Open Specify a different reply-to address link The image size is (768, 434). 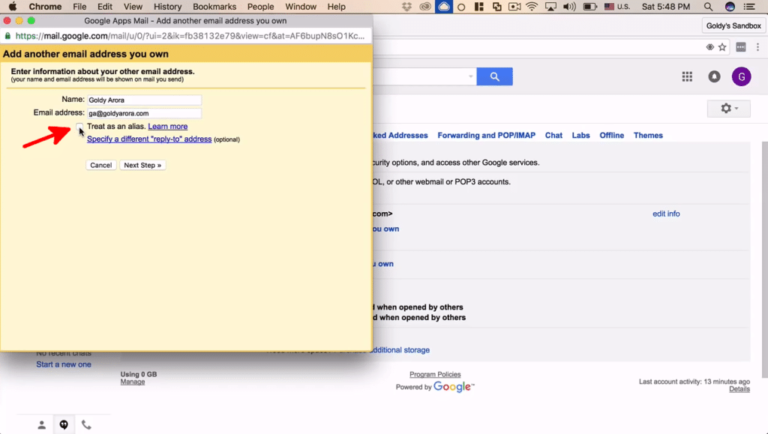point(149,139)
